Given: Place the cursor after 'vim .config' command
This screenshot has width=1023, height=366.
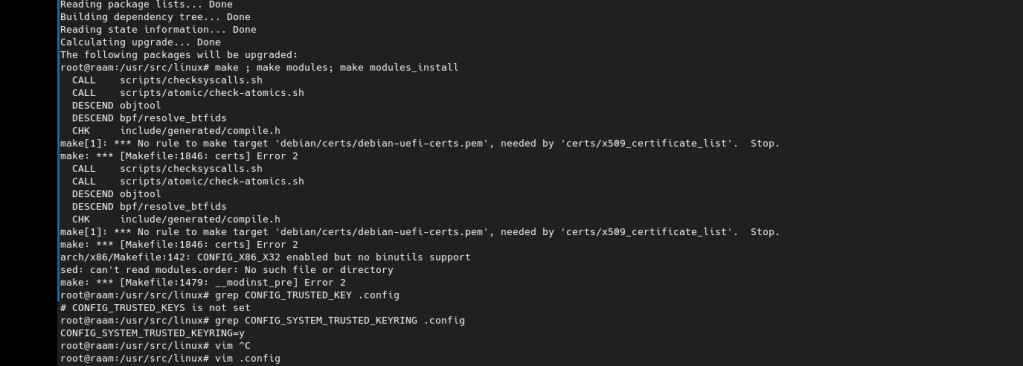Looking at the screenshot, I should tap(281, 358).
